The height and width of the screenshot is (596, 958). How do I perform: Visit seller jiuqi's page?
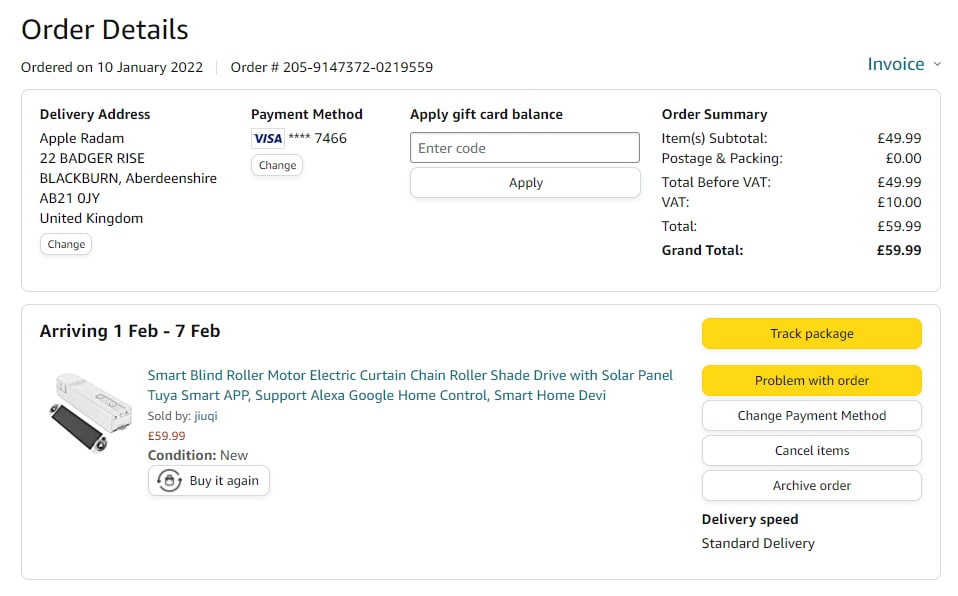pyautogui.click(x=205, y=416)
